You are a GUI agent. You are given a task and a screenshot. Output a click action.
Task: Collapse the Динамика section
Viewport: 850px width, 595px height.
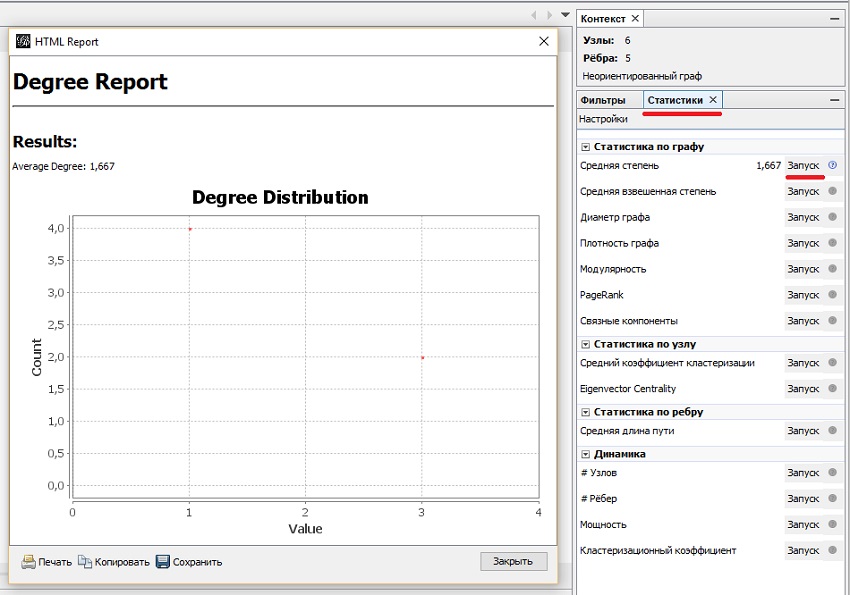(x=585, y=454)
